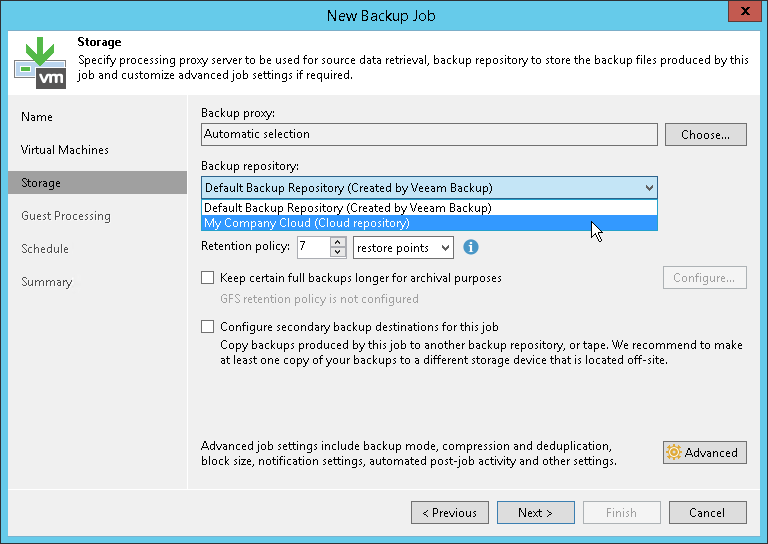Go to the Name step
Image resolution: width=768 pixels, height=544 pixels.
37,117
